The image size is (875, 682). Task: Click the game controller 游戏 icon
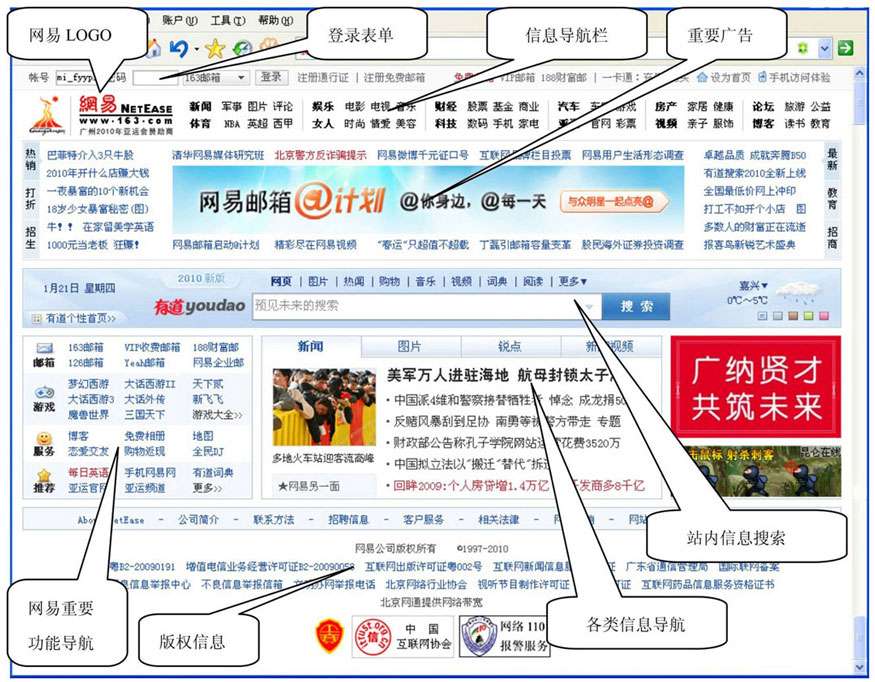click(x=44, y=392)
